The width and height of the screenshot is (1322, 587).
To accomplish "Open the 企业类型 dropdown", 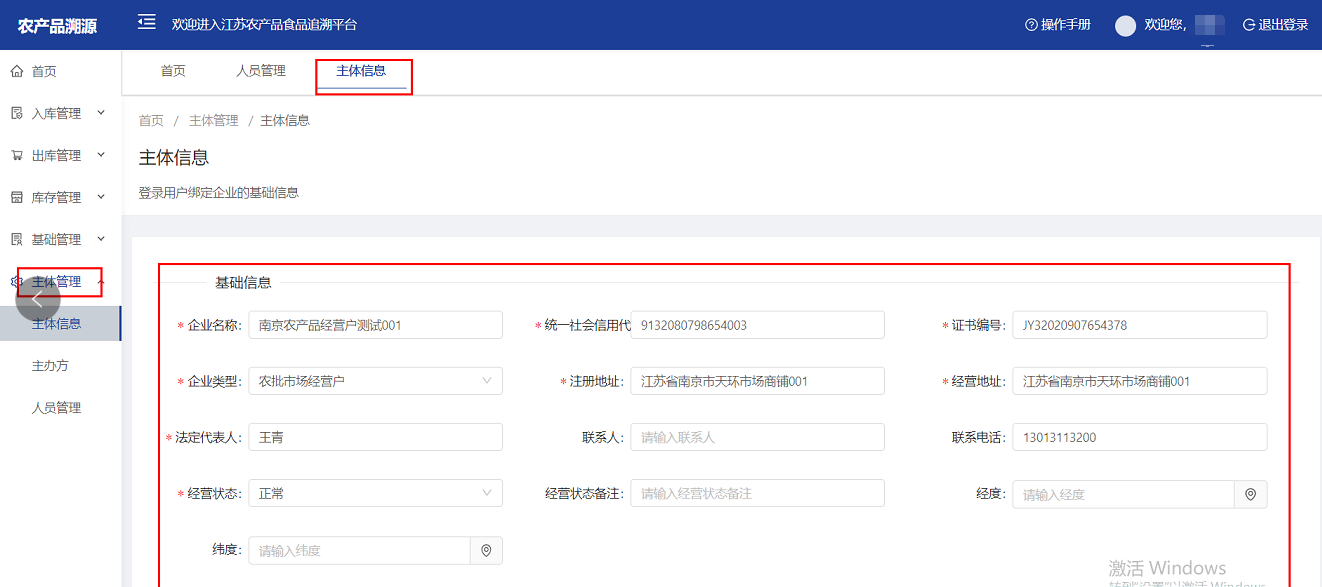I will 375,381.
